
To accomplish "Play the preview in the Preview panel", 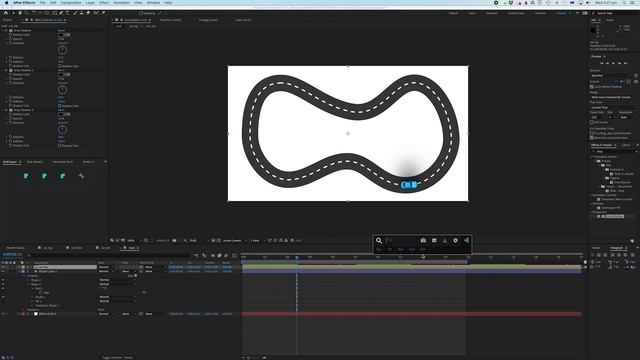I will [x=613, y=63].
